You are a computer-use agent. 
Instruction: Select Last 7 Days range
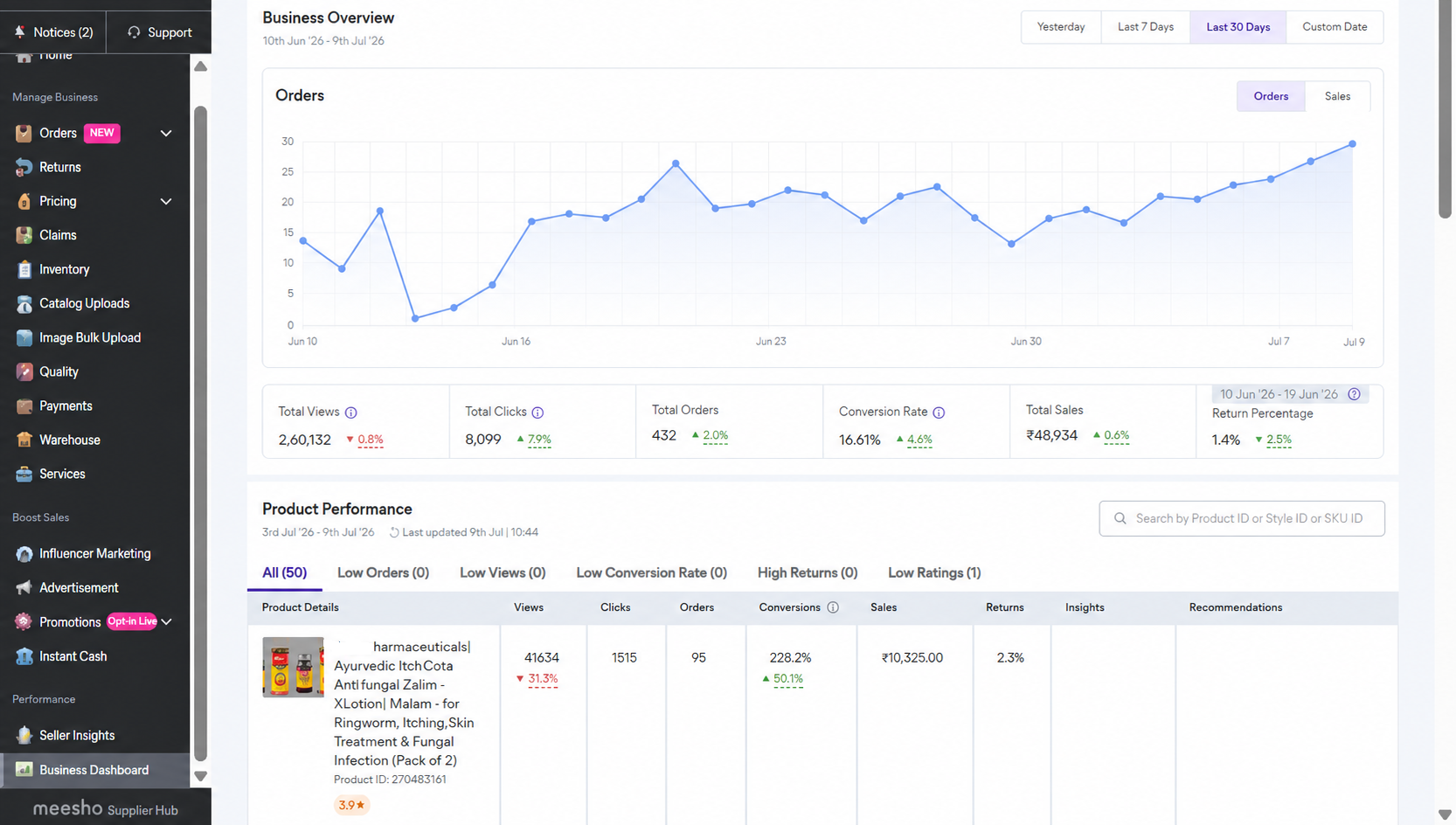point(1146,27)
